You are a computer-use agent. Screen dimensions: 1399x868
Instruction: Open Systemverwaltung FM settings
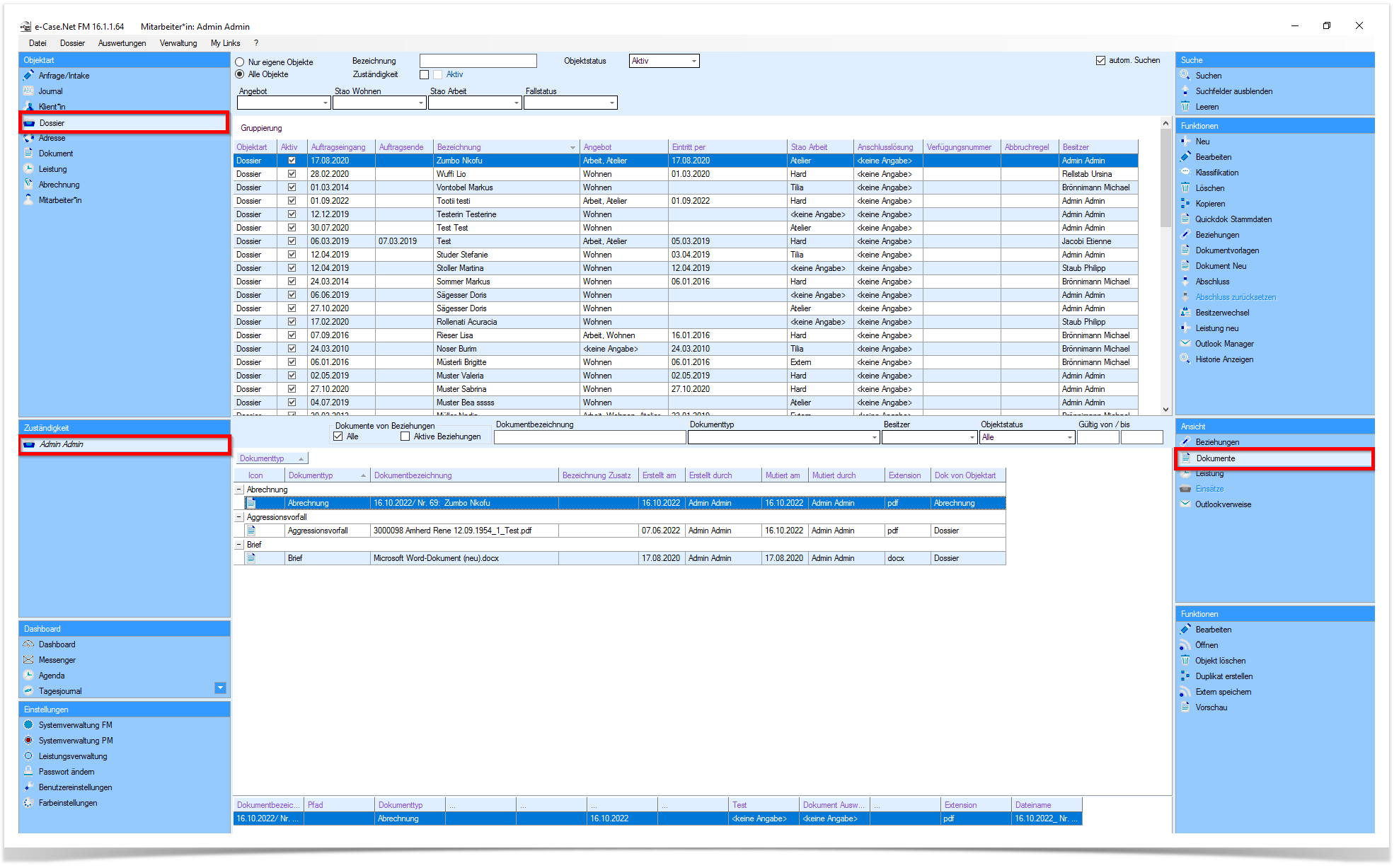click(x=76, y=725)
